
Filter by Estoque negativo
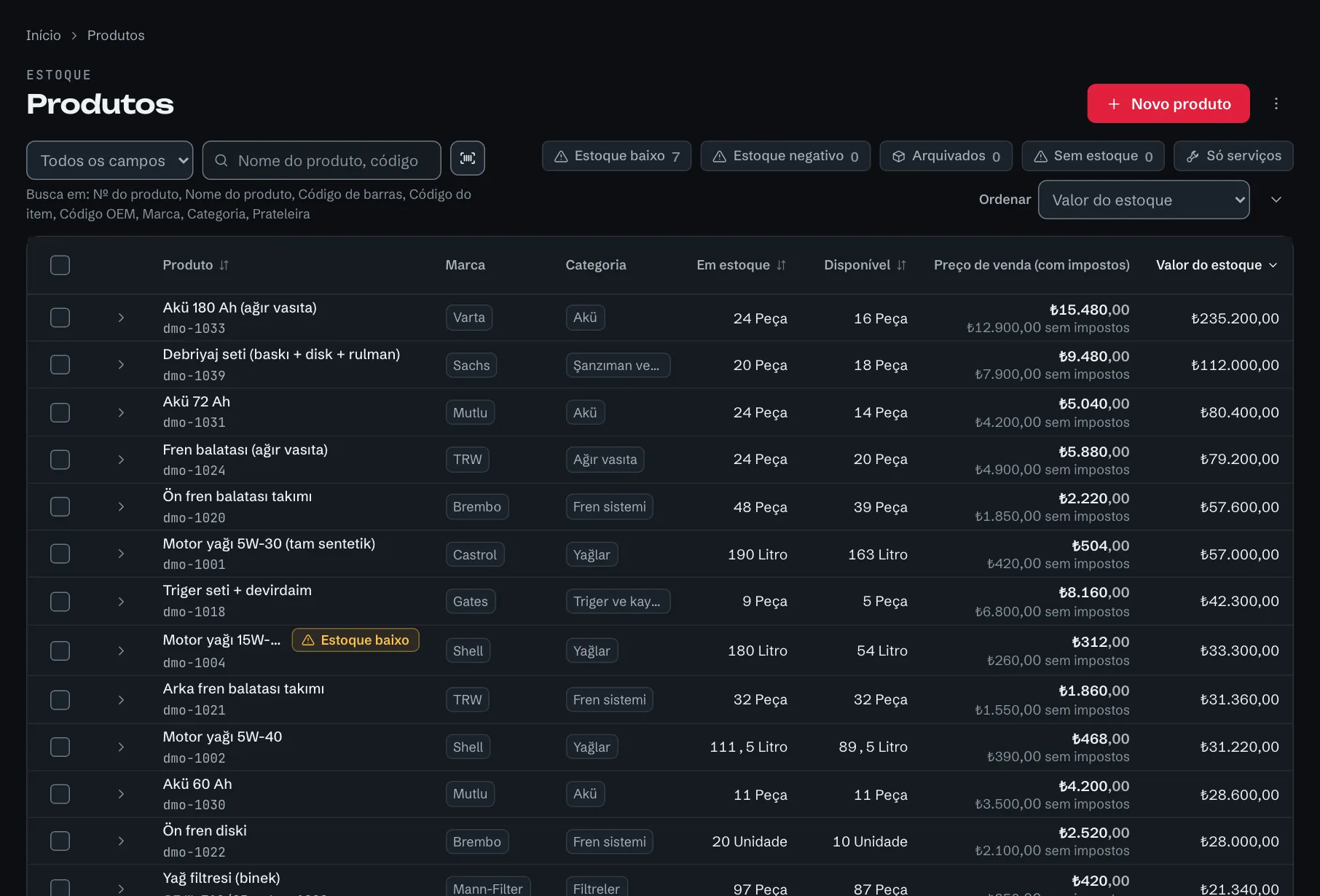tap(785, 156)
